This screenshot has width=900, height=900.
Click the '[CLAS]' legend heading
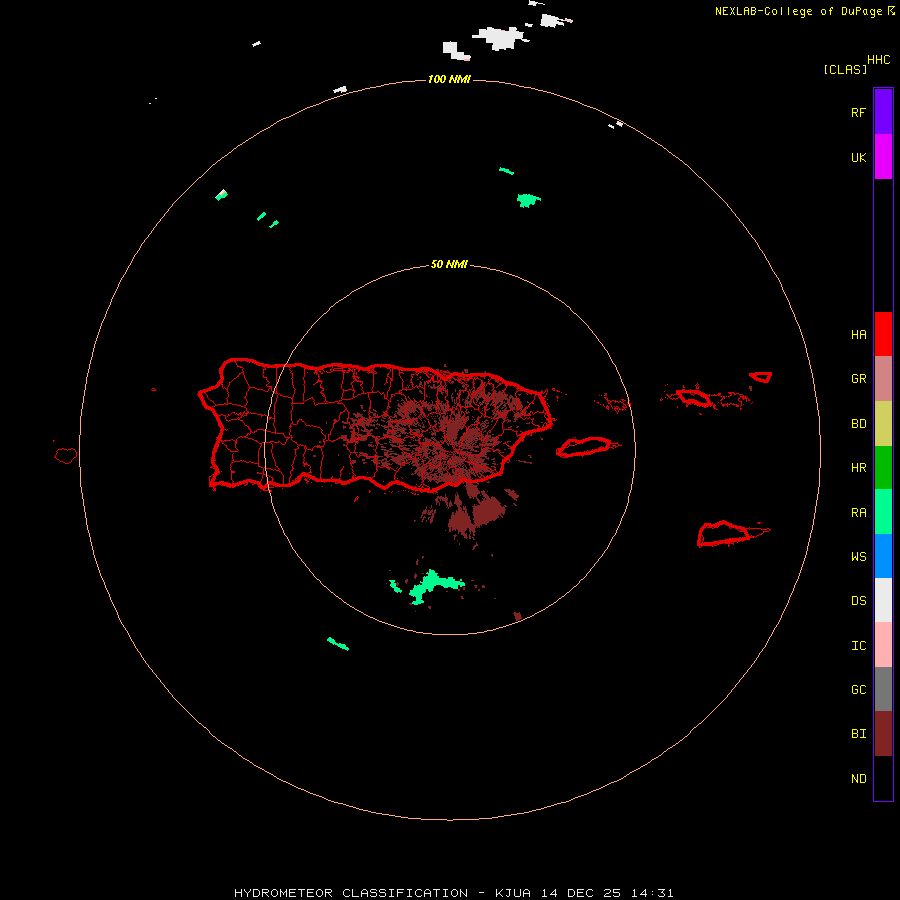(845, 70)
